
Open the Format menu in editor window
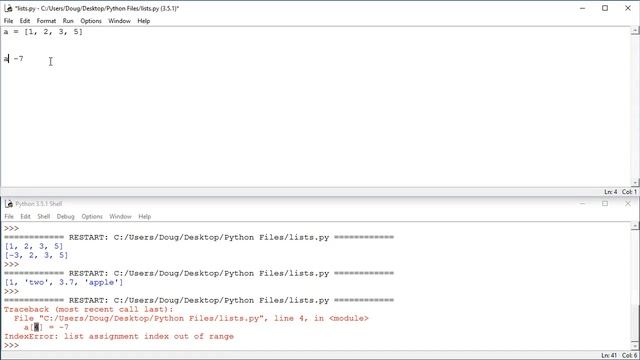point(46,21)
